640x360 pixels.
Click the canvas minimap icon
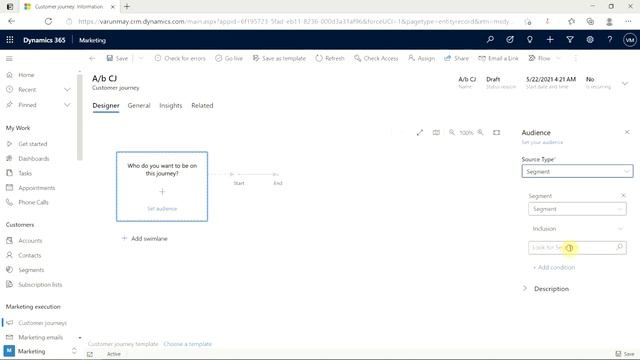[436, 133]
